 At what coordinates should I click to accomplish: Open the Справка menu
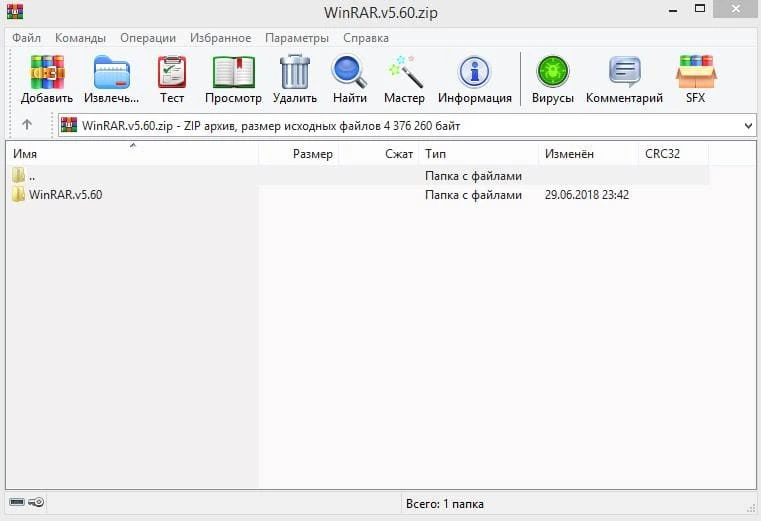(366, 37)
